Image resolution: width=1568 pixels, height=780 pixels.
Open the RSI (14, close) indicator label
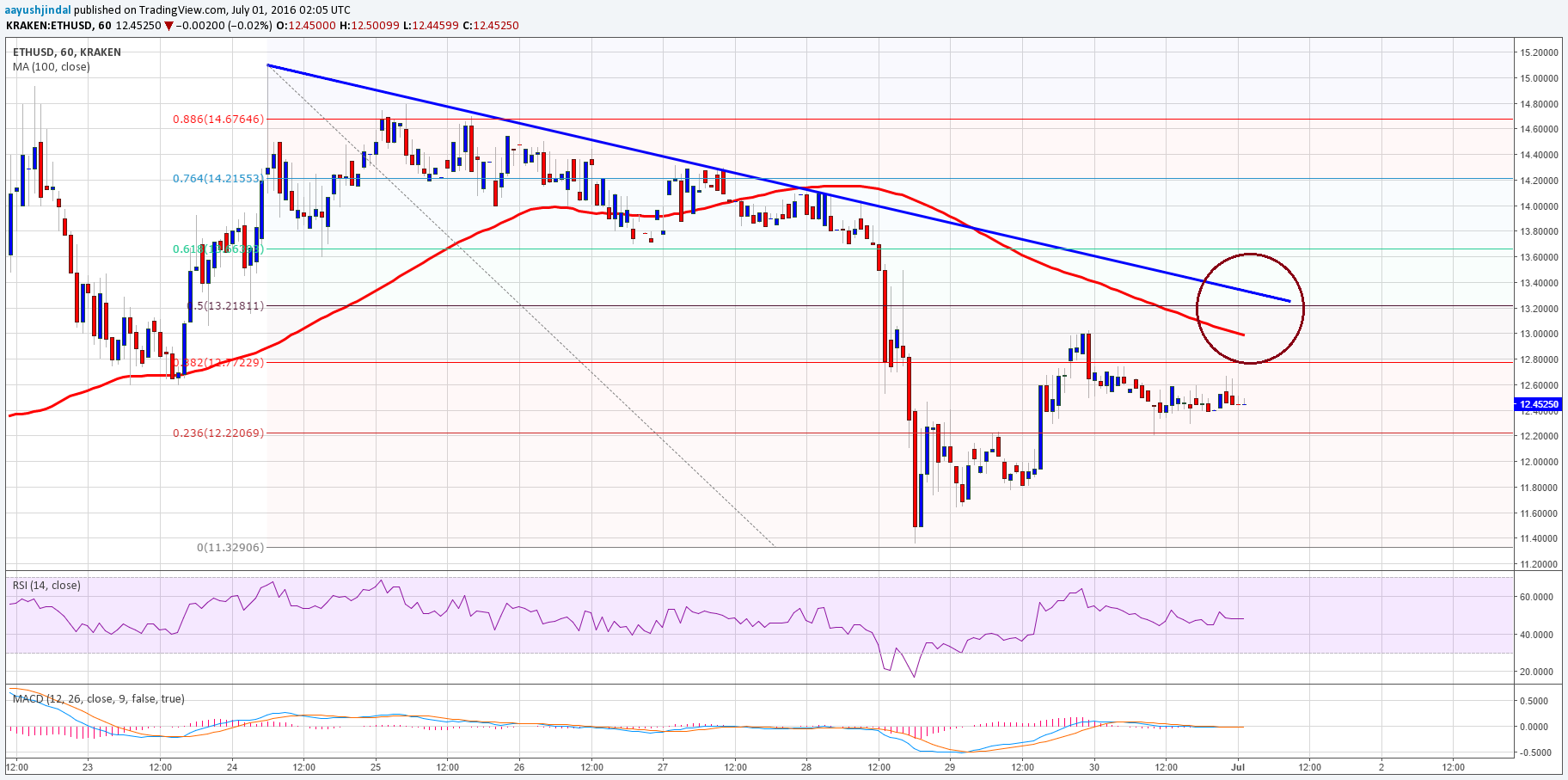pos(46,586)
